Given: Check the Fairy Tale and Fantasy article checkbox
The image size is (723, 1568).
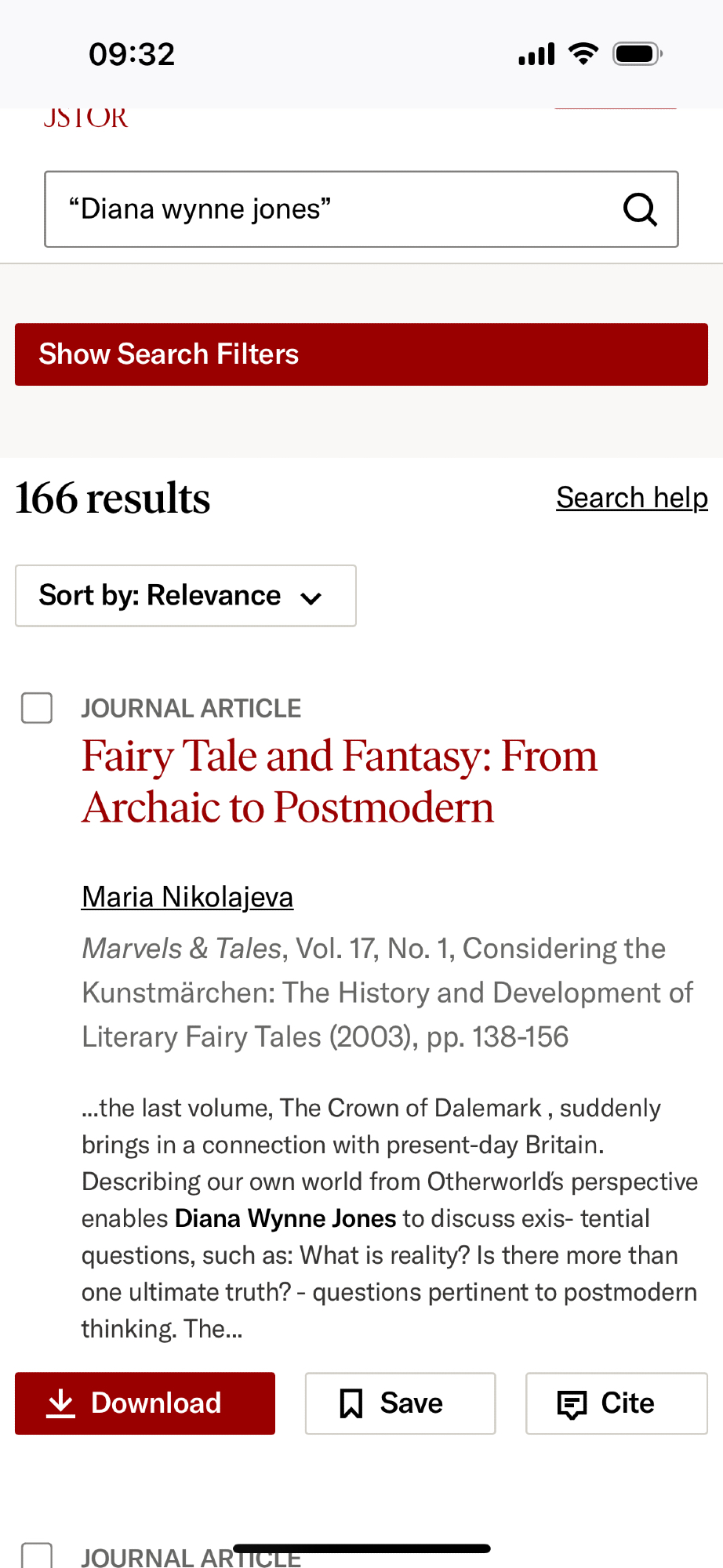Looking at the screenshot, I should [x=37, y=708].
